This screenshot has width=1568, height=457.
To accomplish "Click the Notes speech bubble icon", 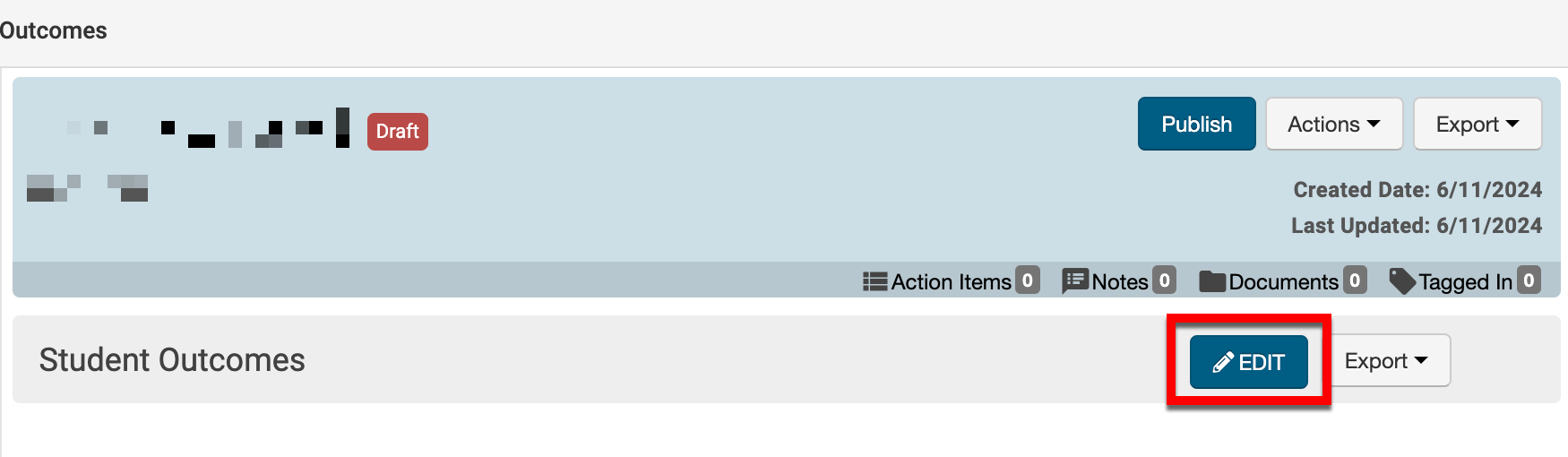I will point(1074,281).
